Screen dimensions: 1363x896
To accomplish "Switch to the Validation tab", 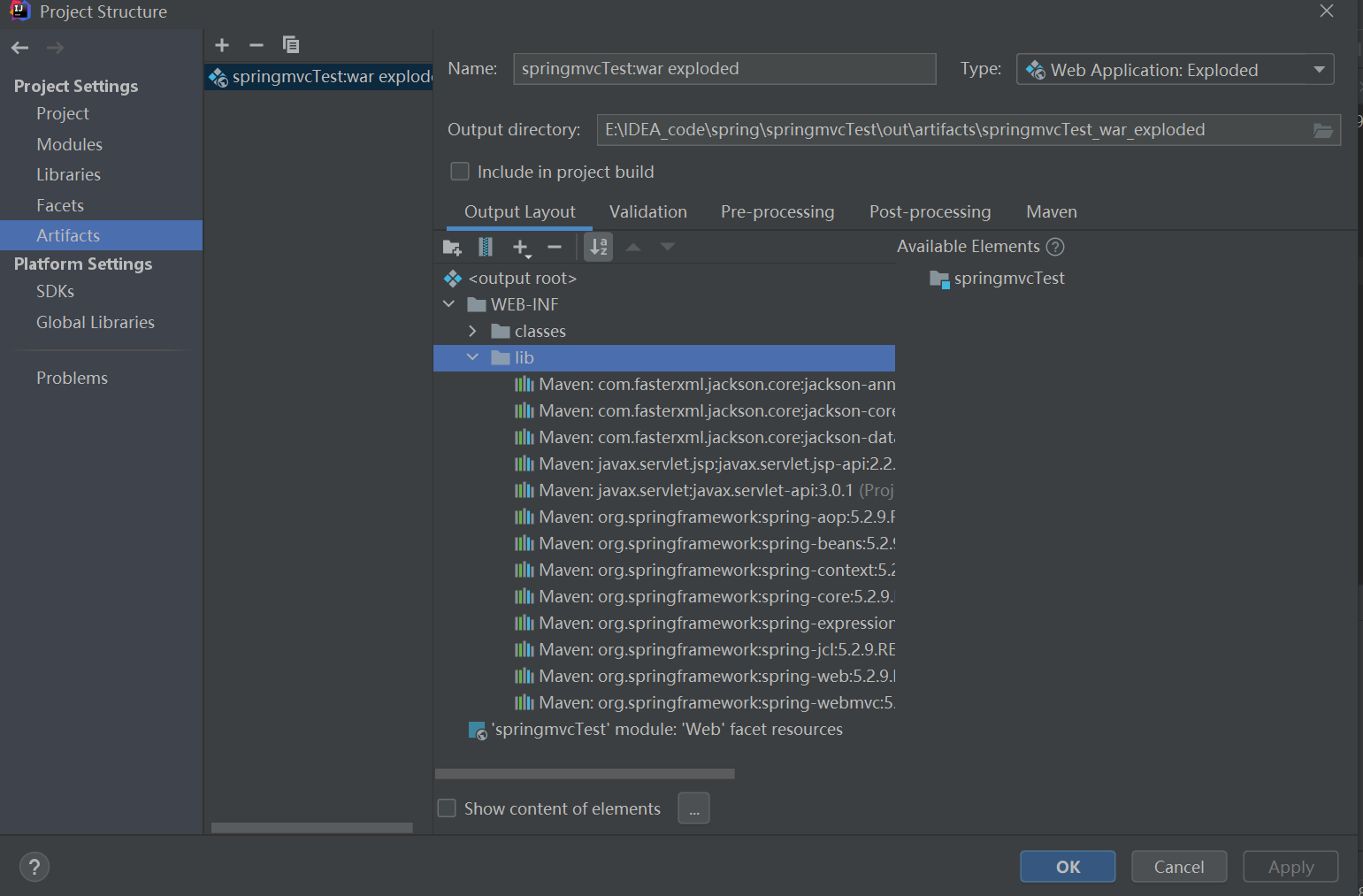I will pos(648,212).
